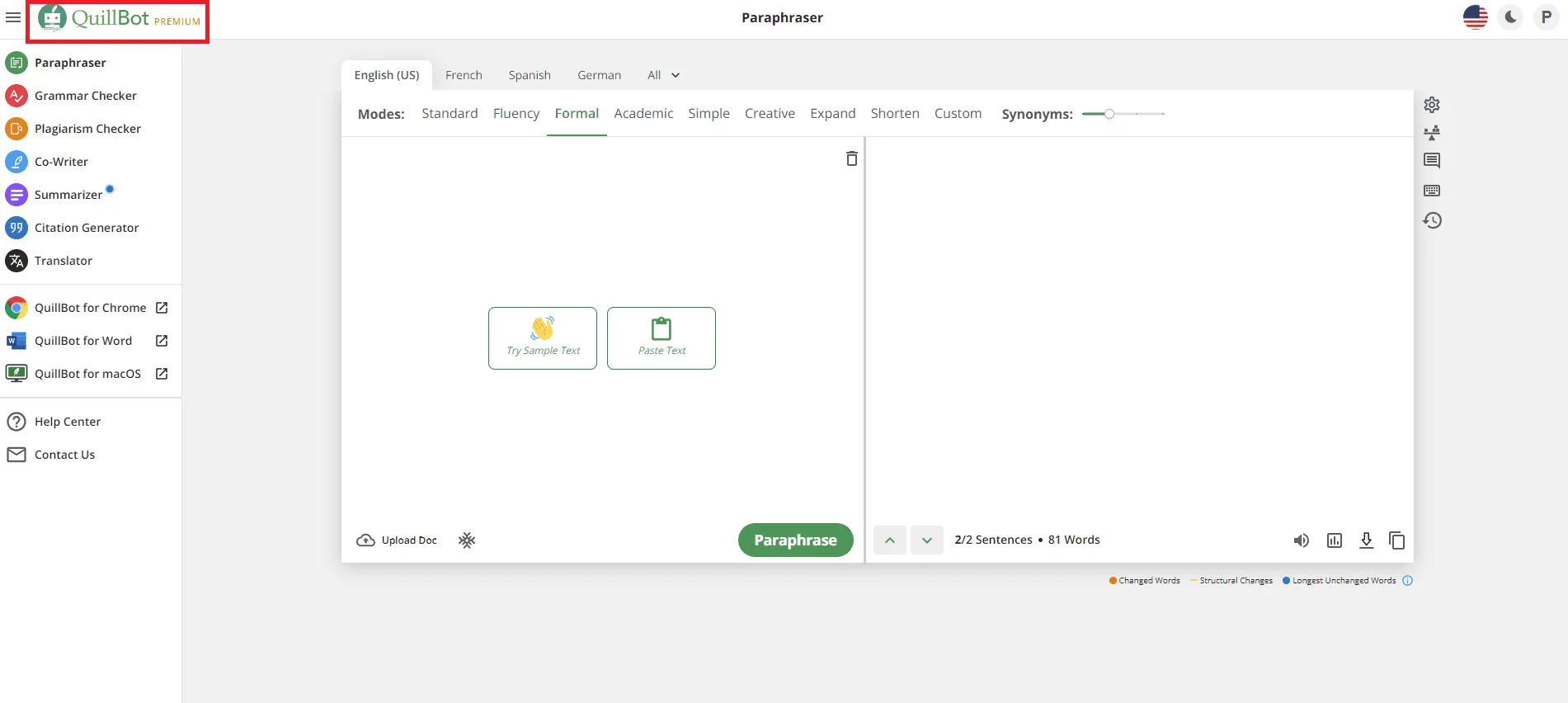Select the Shorten mode
1568x703 pixels.
point(895,114)
